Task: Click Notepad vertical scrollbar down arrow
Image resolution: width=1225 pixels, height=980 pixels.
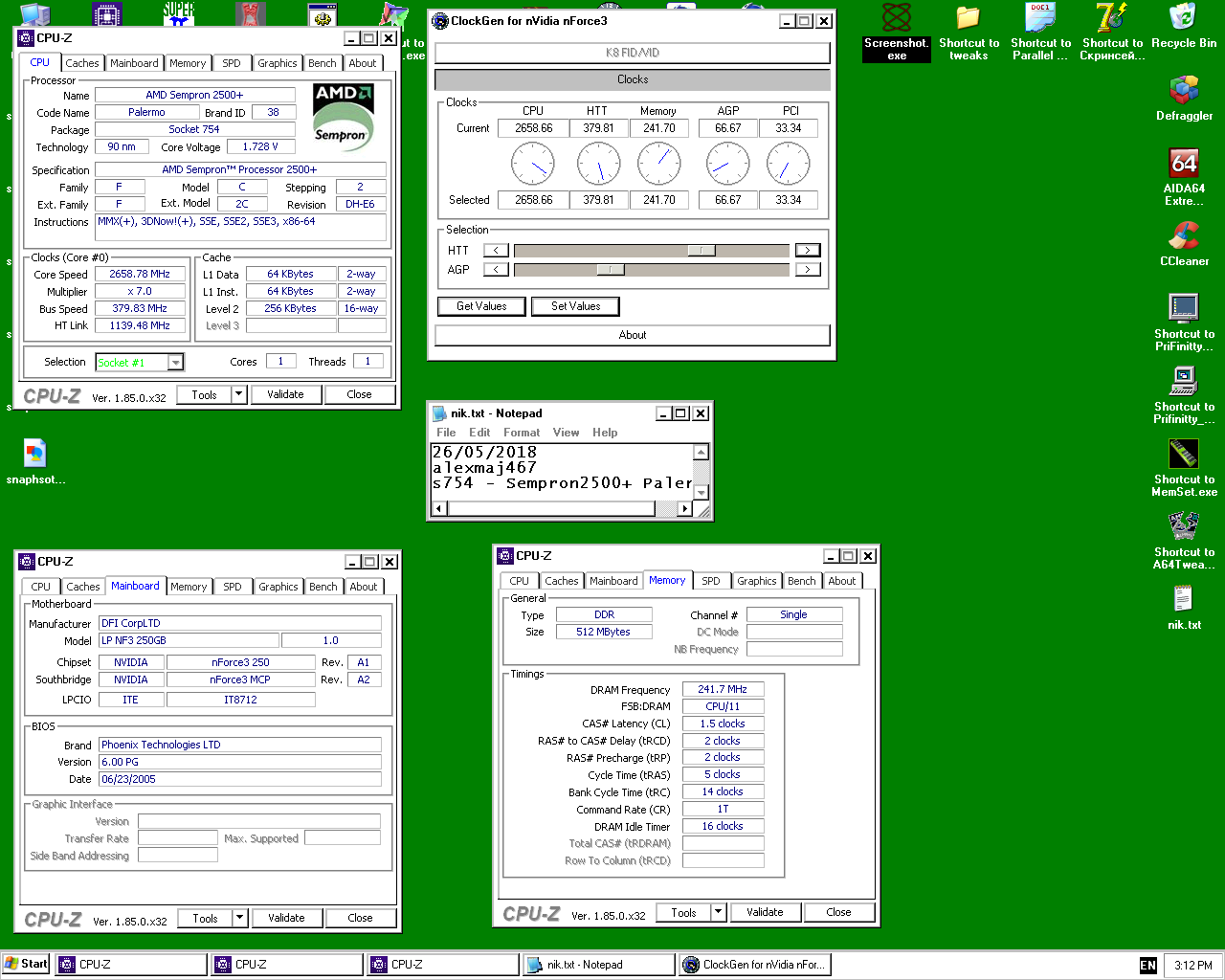Action: [702, 493]
